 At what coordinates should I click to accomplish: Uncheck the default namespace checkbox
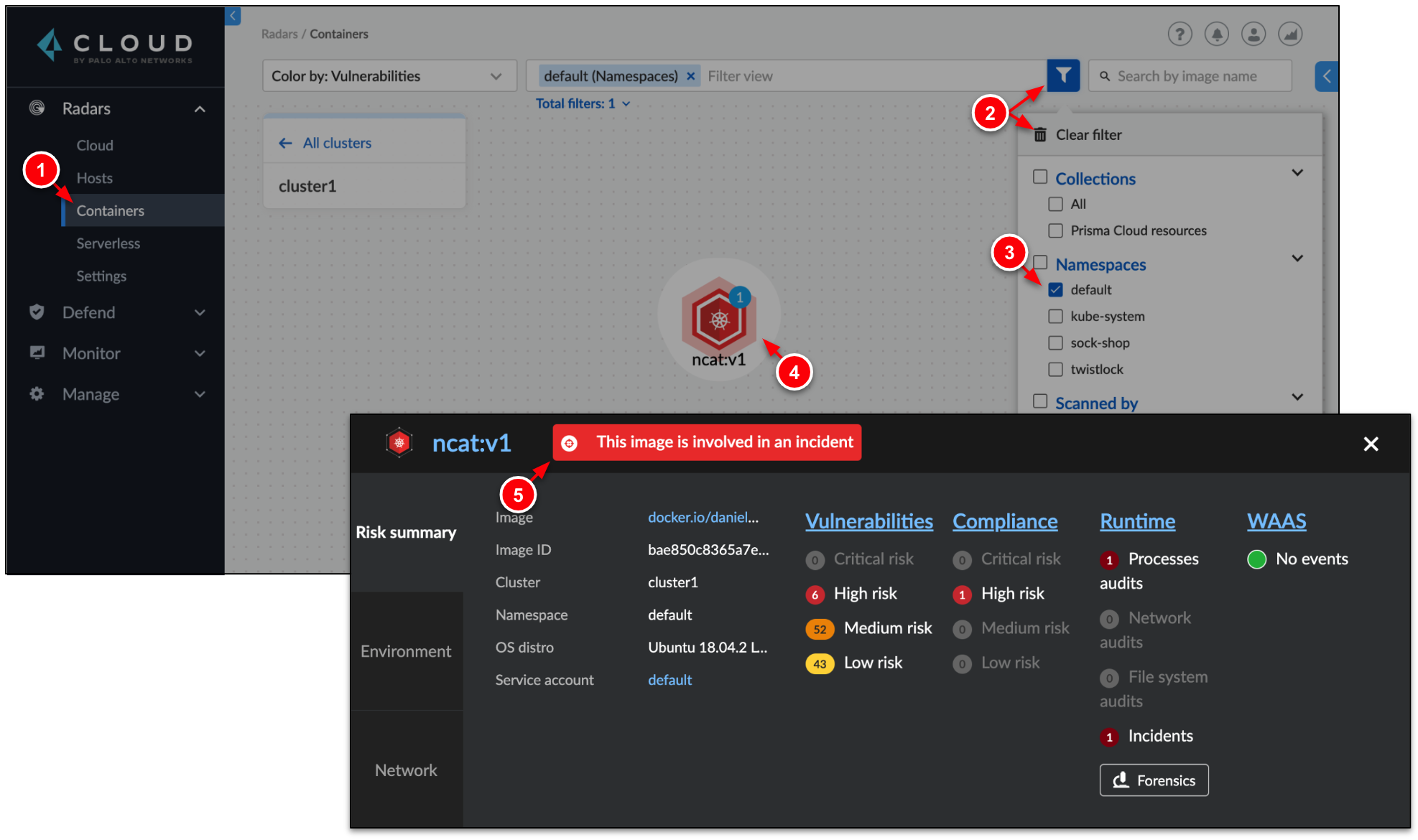[x=1055, y=290]
